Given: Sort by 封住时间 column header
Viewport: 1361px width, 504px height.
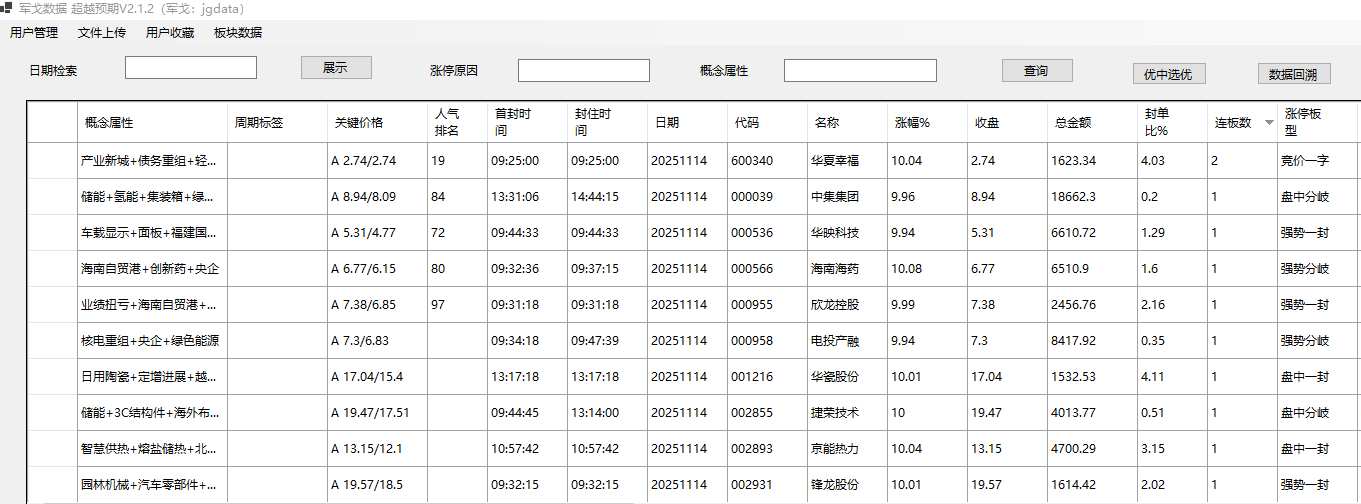Looking at the screenshot, I should 607,123.
